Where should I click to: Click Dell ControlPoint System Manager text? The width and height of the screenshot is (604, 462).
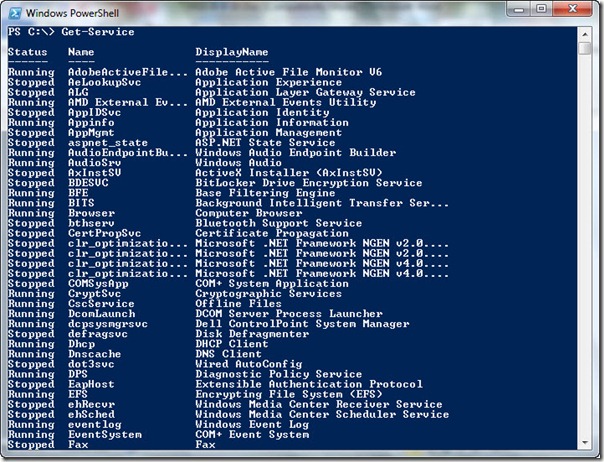(x=302, y=324)
